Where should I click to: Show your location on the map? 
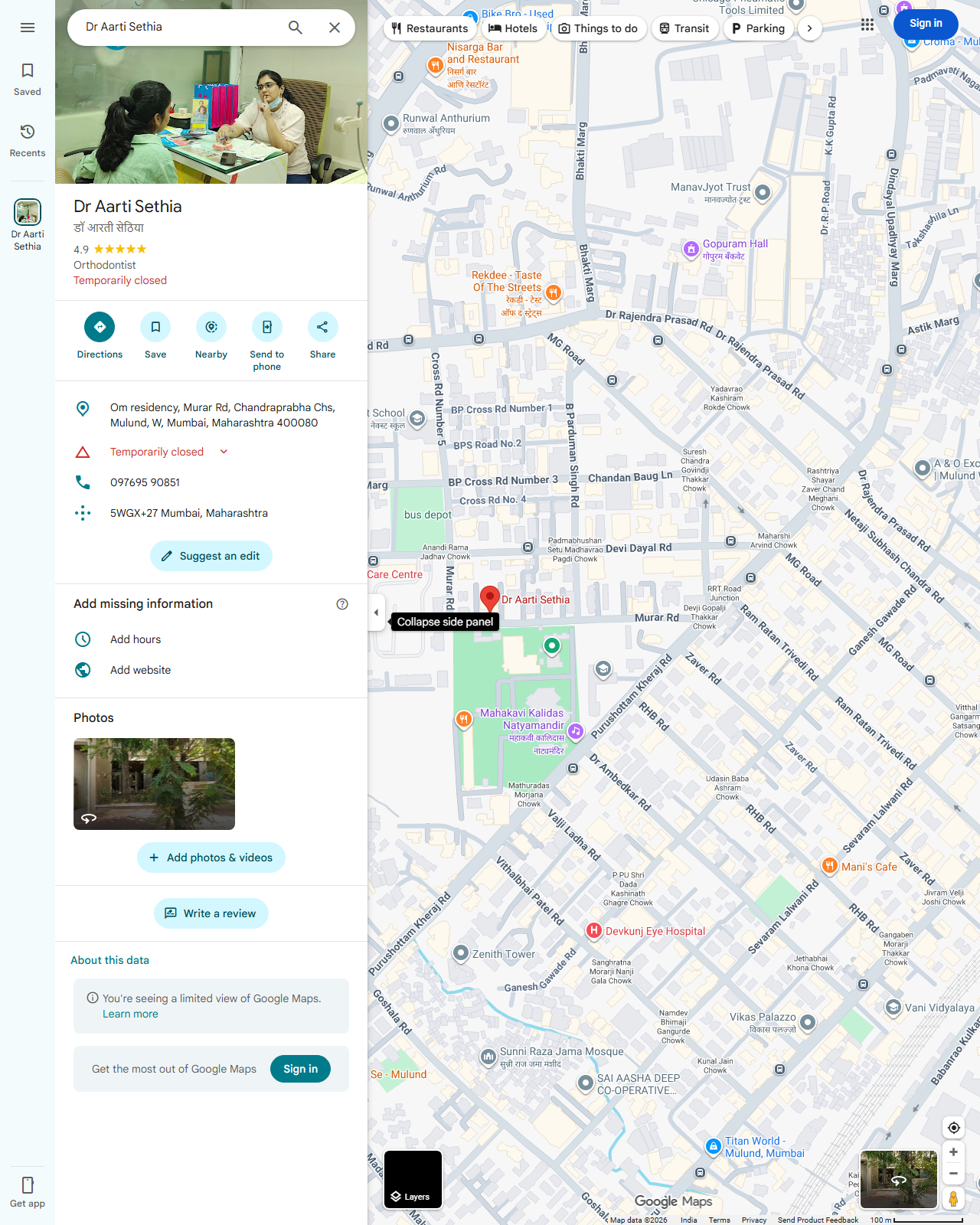[953, 1128]
